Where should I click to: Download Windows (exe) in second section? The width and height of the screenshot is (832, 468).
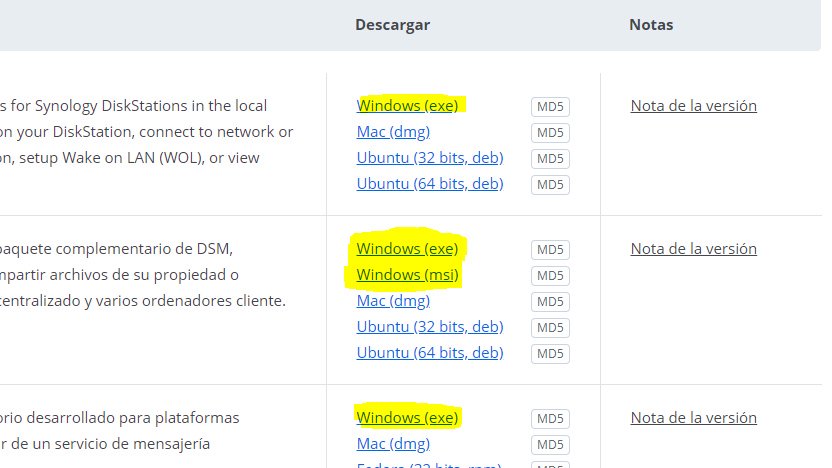407,248
